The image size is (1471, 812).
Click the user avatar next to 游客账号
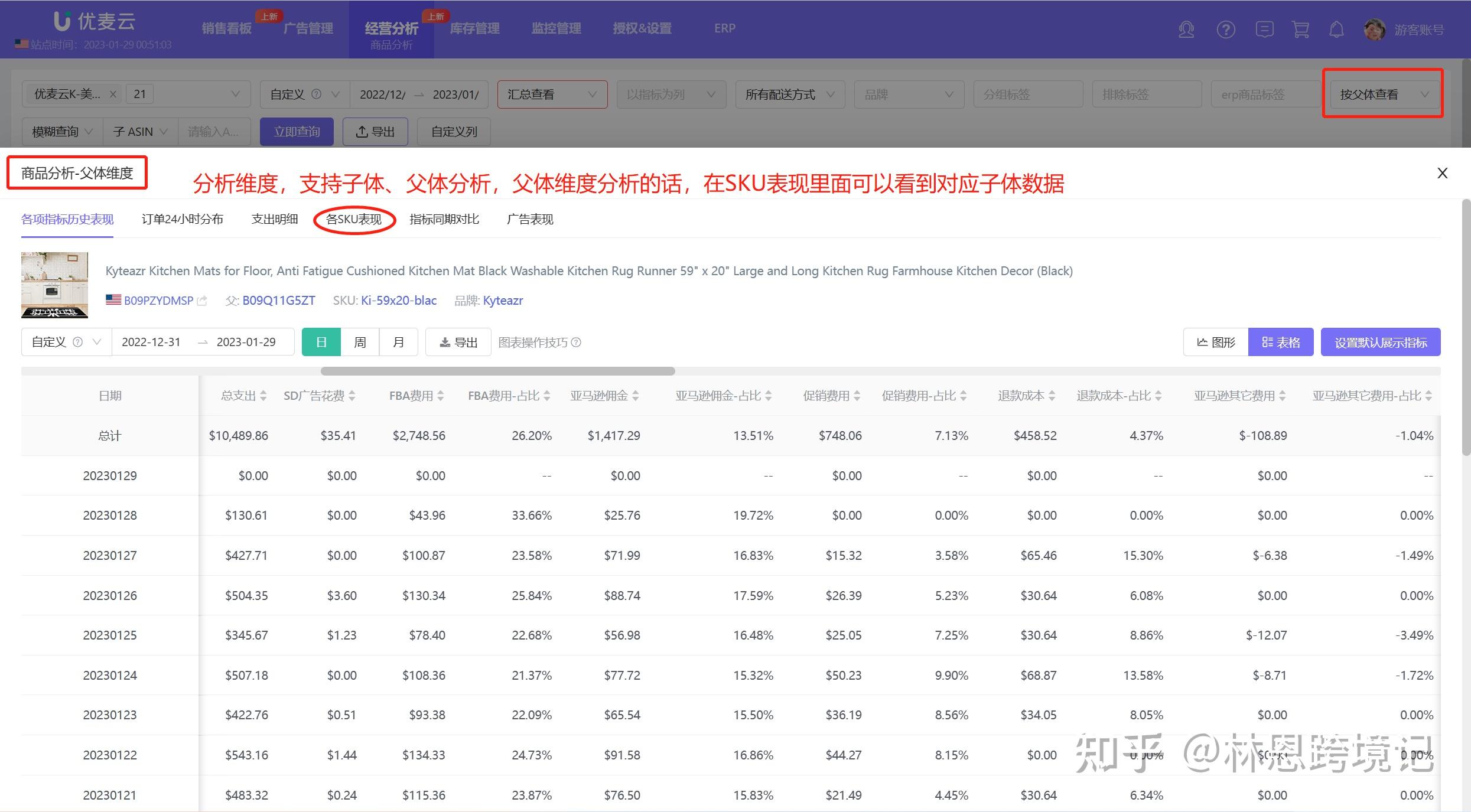tap(1375, 28)
